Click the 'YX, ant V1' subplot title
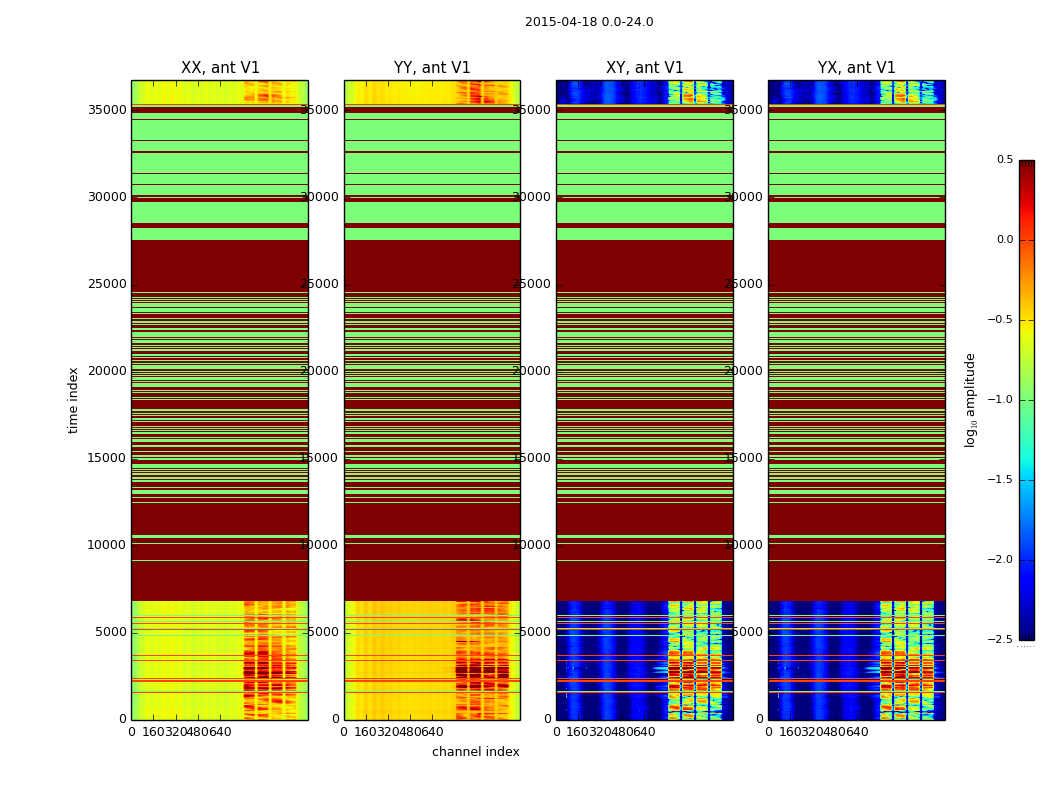 click(x=857, y=68)
